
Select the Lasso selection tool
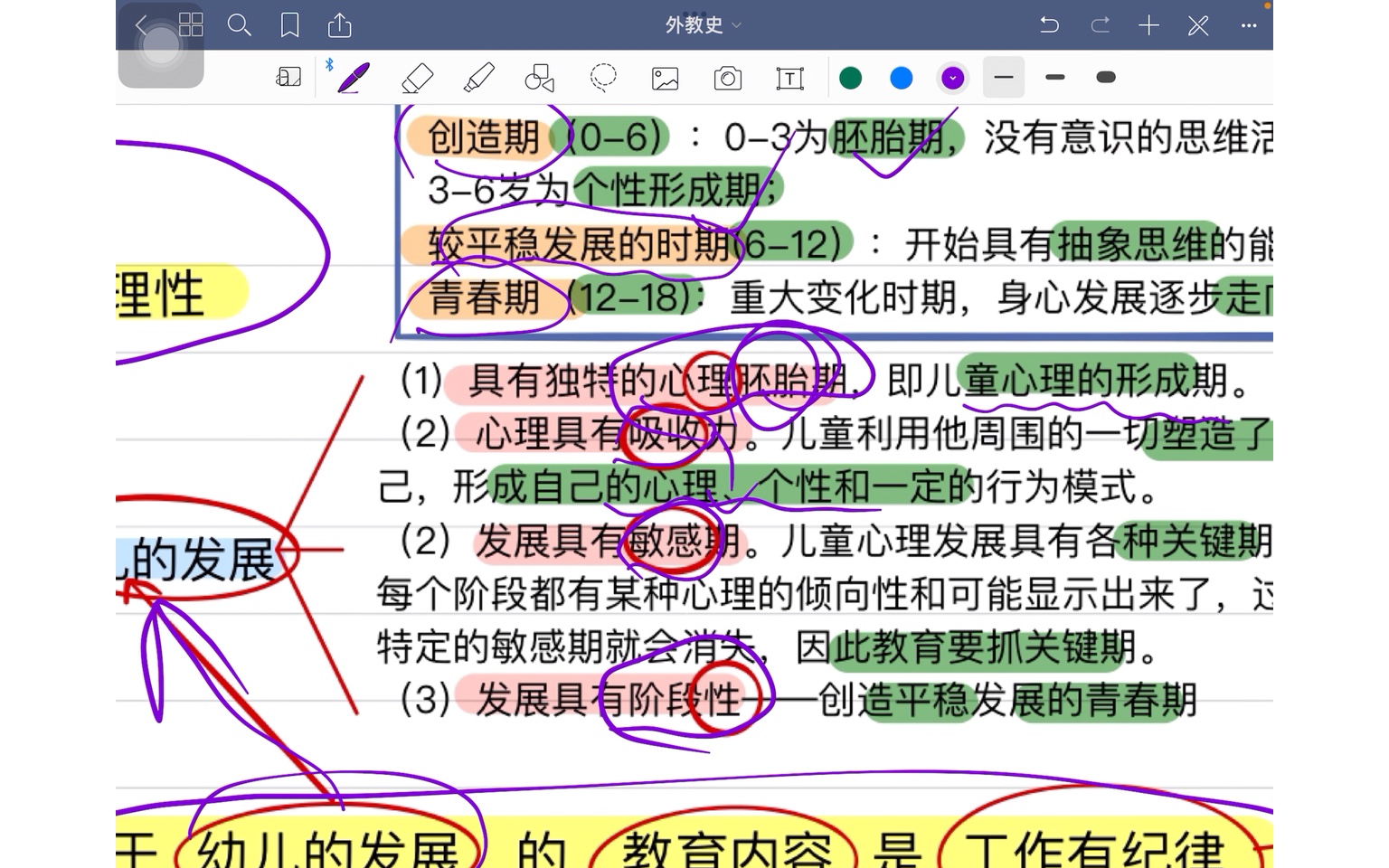click(603, 78)
